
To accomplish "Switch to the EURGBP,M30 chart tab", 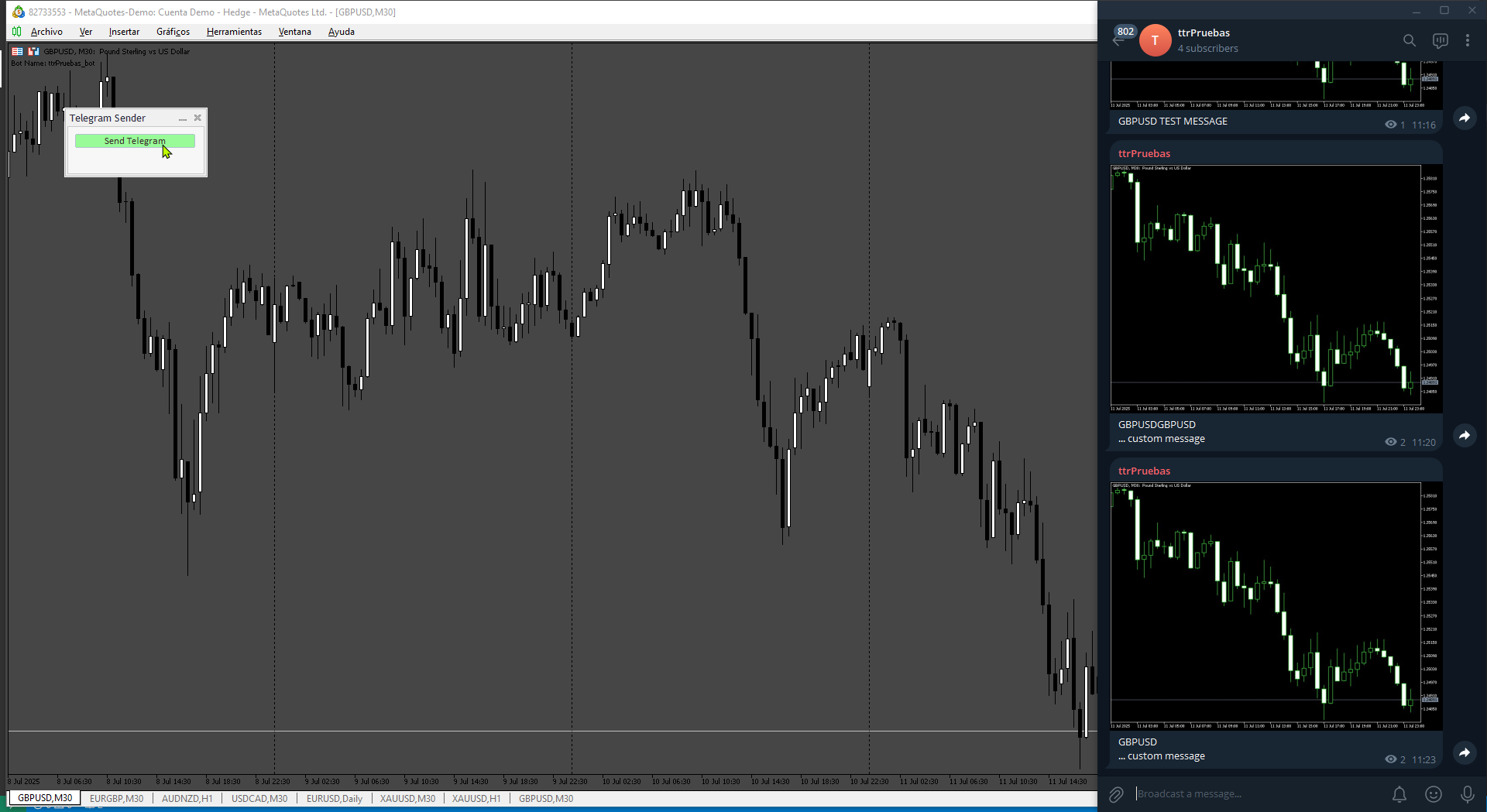I will click(116, 798).
